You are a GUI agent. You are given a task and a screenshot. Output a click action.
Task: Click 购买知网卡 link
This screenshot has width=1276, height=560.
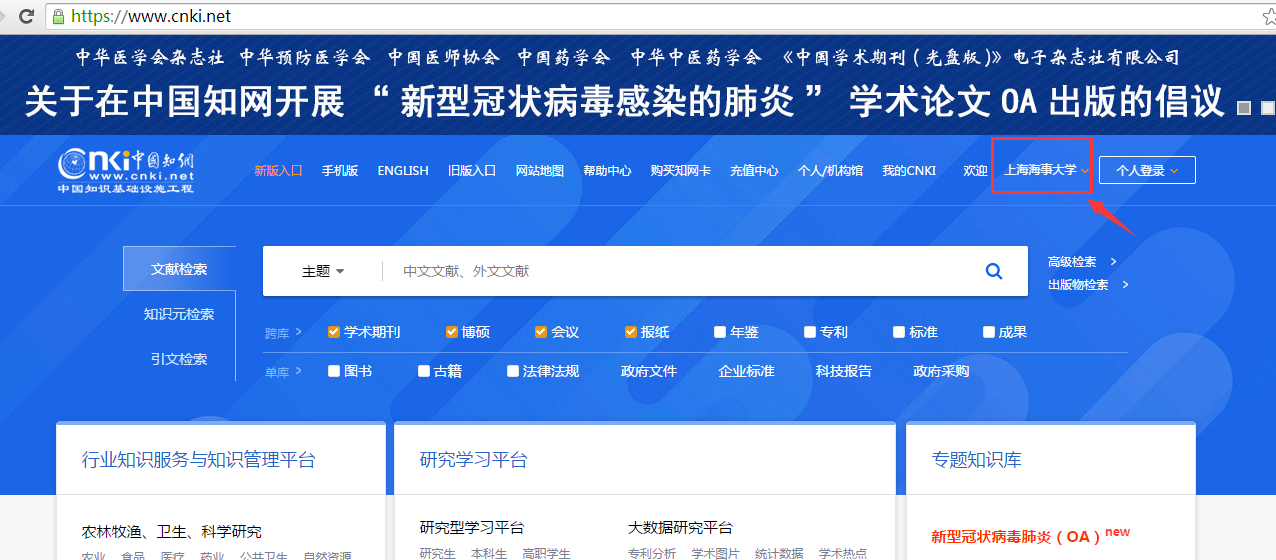681,171
